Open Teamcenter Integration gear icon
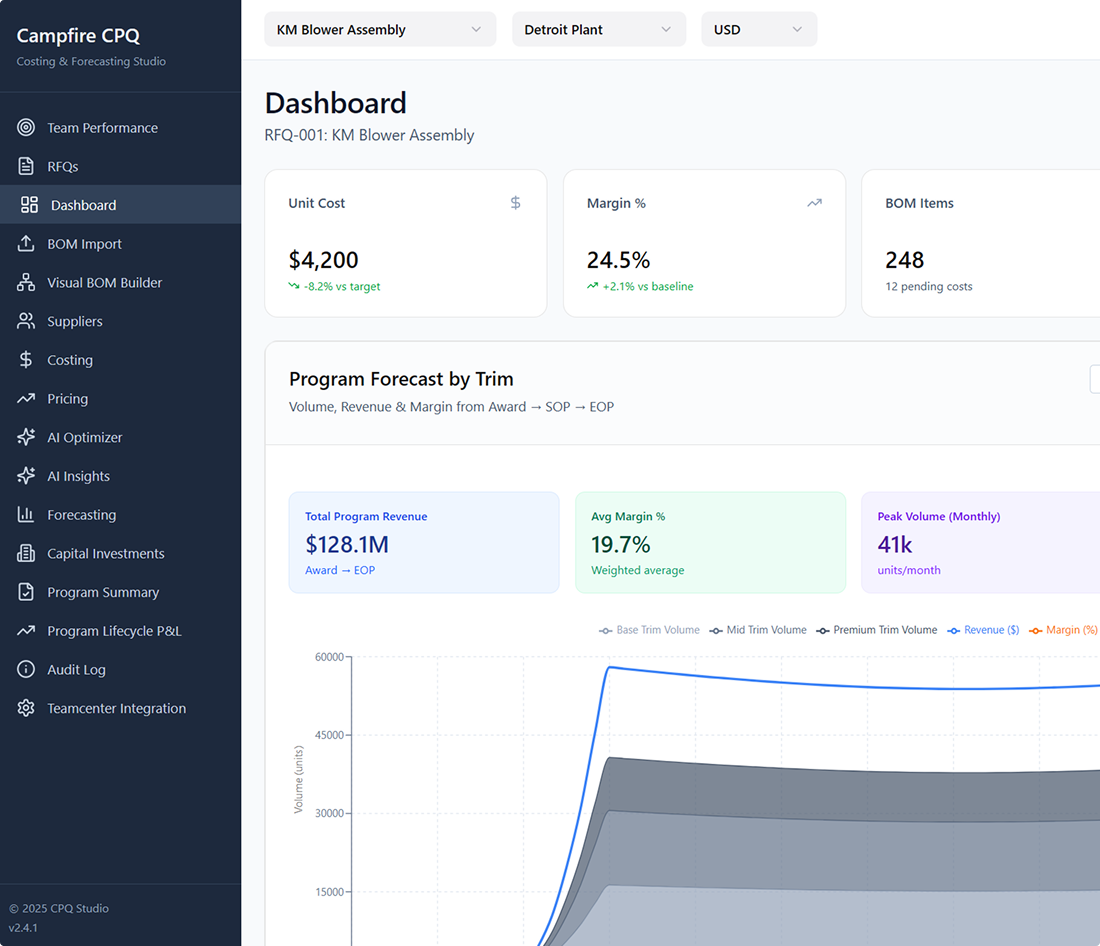Viewport: 1100px width, 946px height. click(26, 708)
